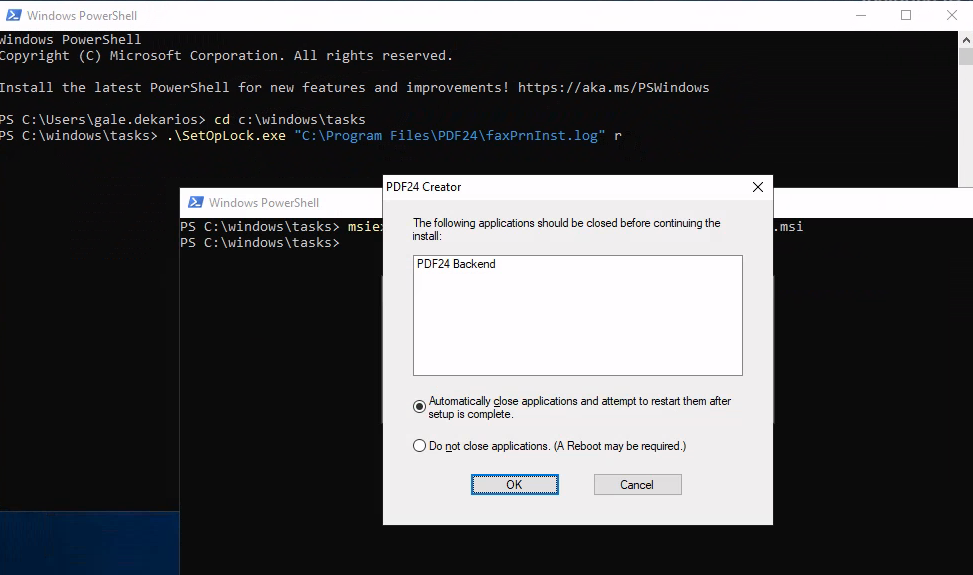Maximize the main Windows PowerShell window
The image size is (973, 575).
pyautogui.click(x=906, y=16)
